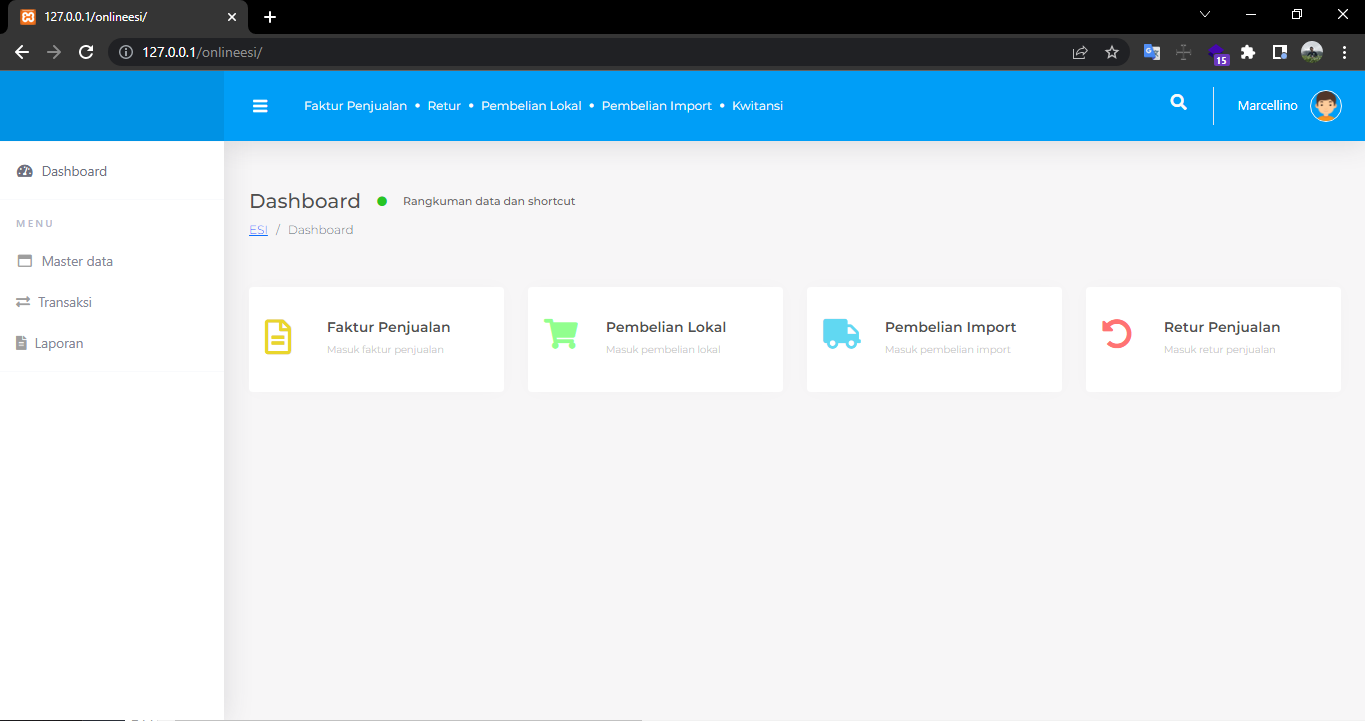
Task: Click the ESI breadcrumb link
Action: click(258, 230)
